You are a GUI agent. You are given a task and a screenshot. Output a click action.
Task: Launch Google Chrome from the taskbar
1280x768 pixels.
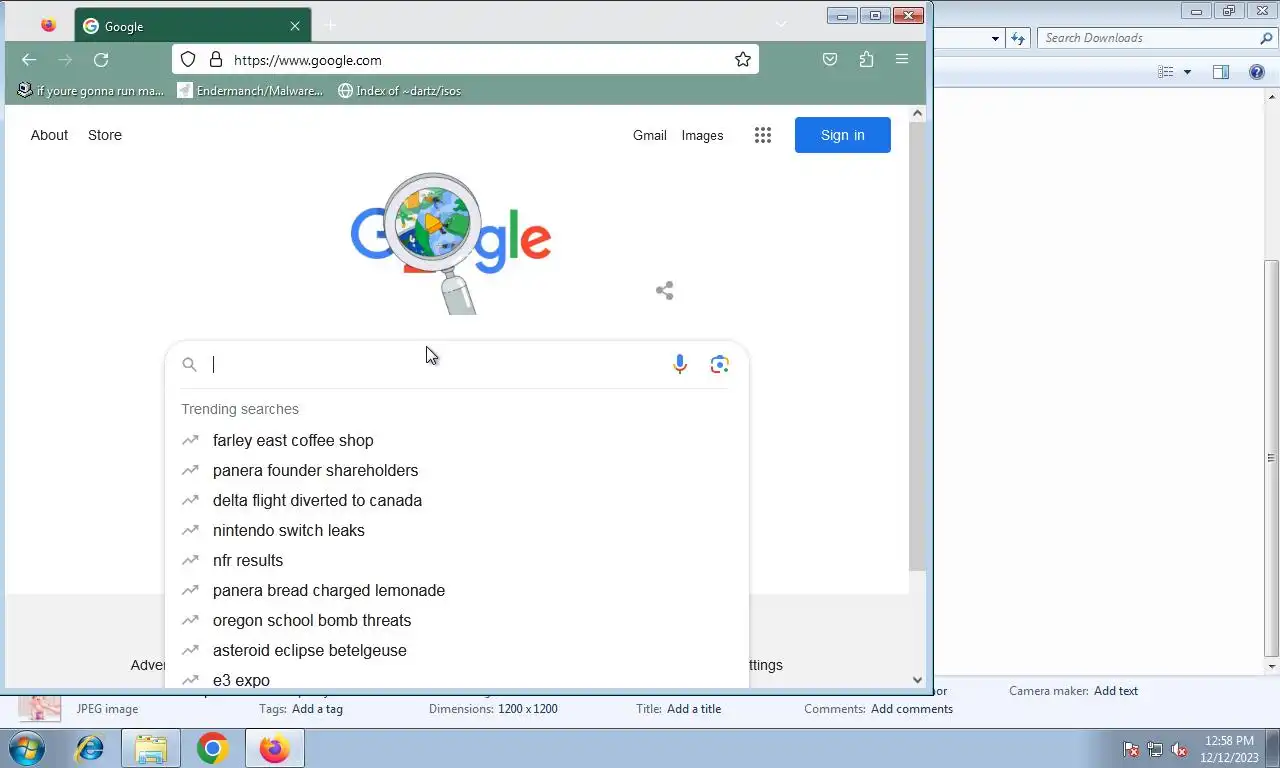pyautogui.click(x=212, y=749)
